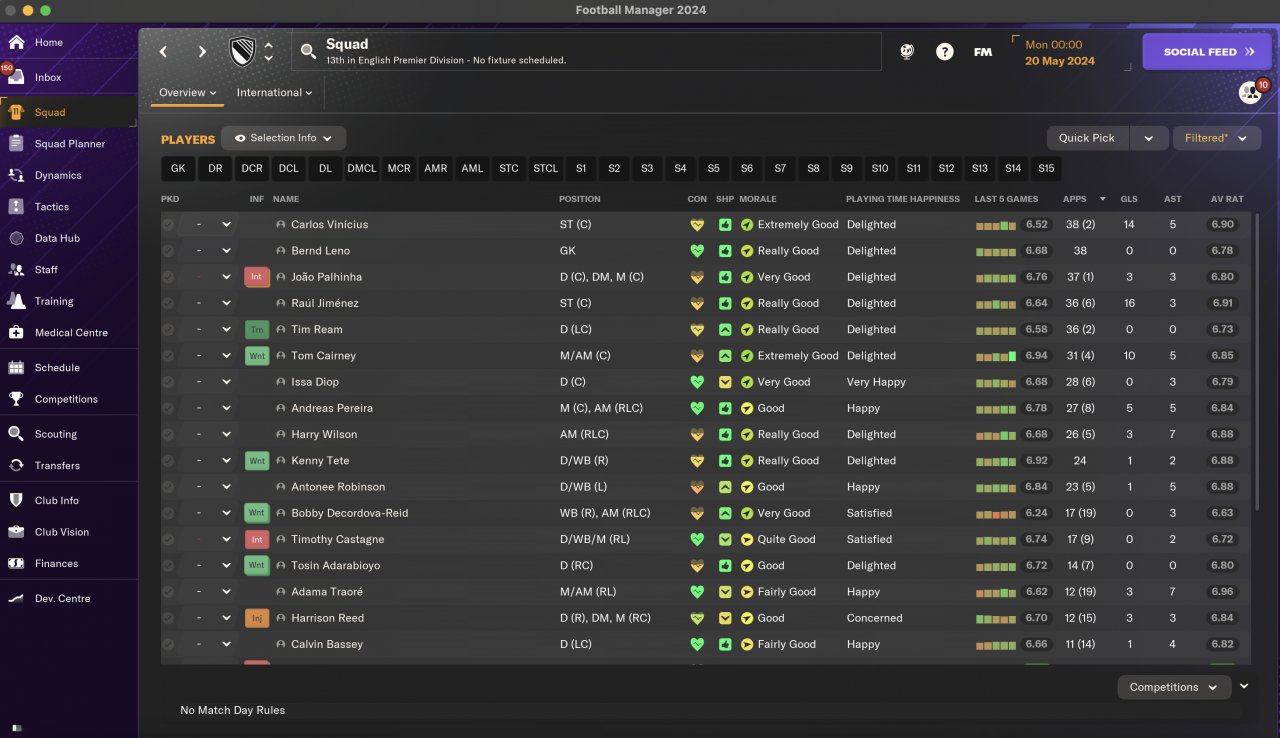Select the GK position tab
This screenshot has height=738, width=1280.
(178, 168)
